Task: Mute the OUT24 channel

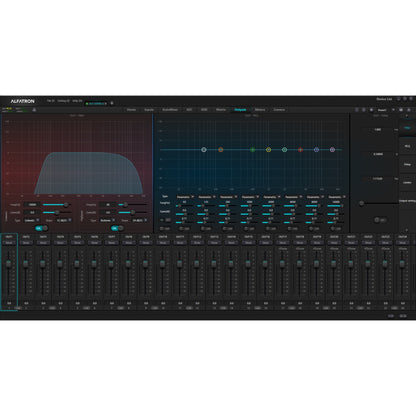Action: 403,243
